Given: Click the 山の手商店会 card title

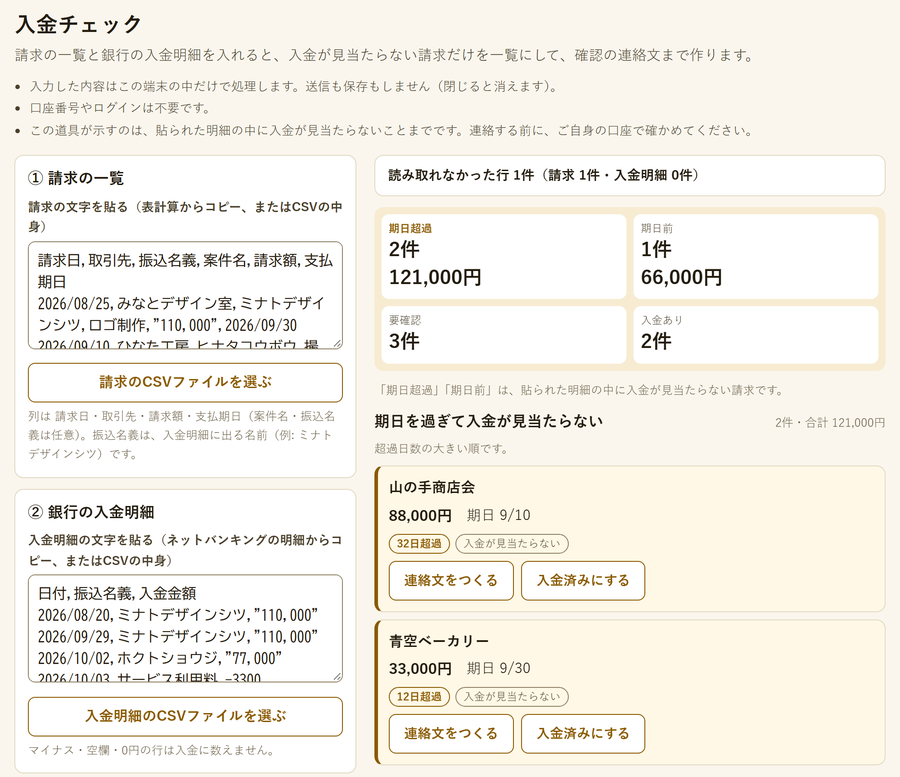Looking at the screenshot, I should (432, 488).
